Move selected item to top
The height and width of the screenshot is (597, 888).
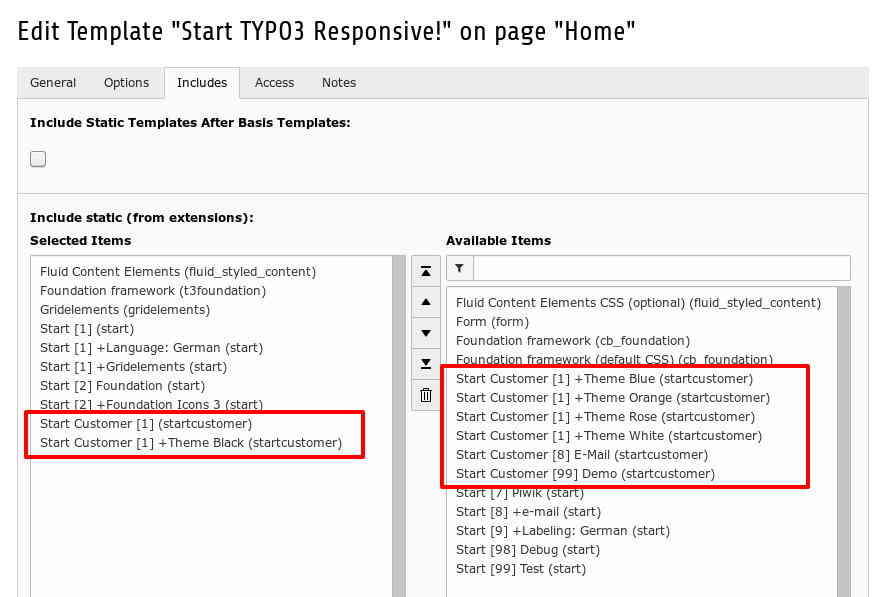tap(426, 271)
